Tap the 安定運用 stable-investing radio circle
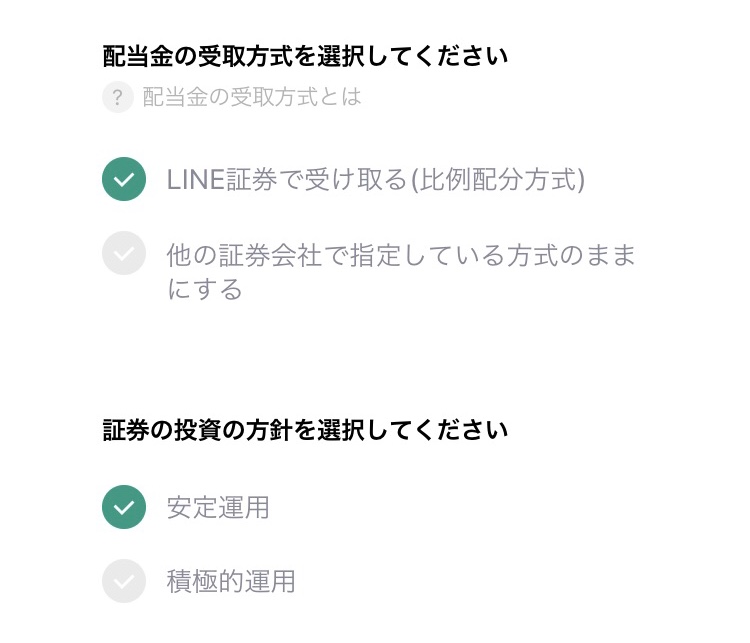This screenshot has width=750, height=643. point(124,507)
